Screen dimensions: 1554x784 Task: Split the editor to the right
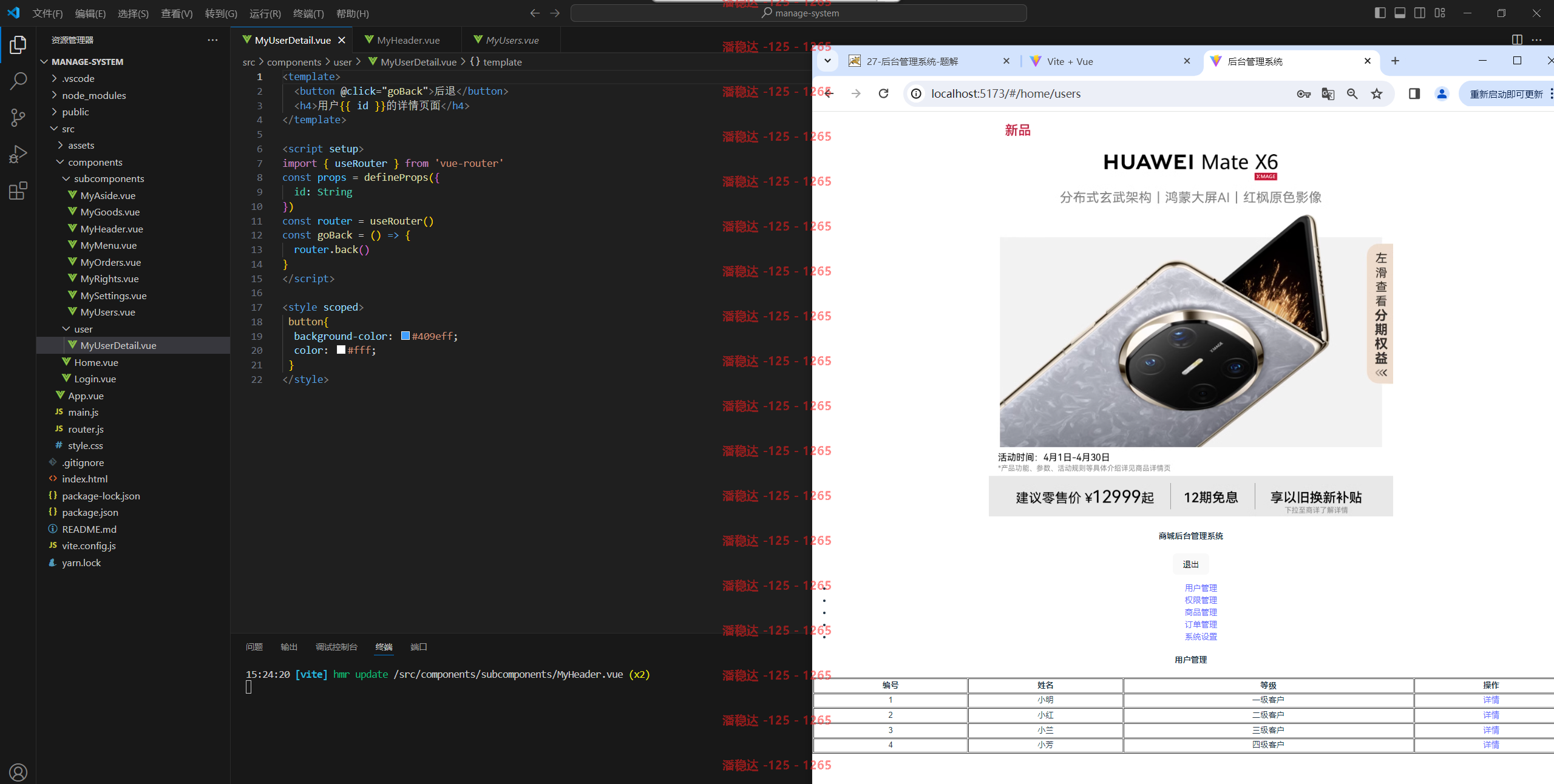(1517, 39)
